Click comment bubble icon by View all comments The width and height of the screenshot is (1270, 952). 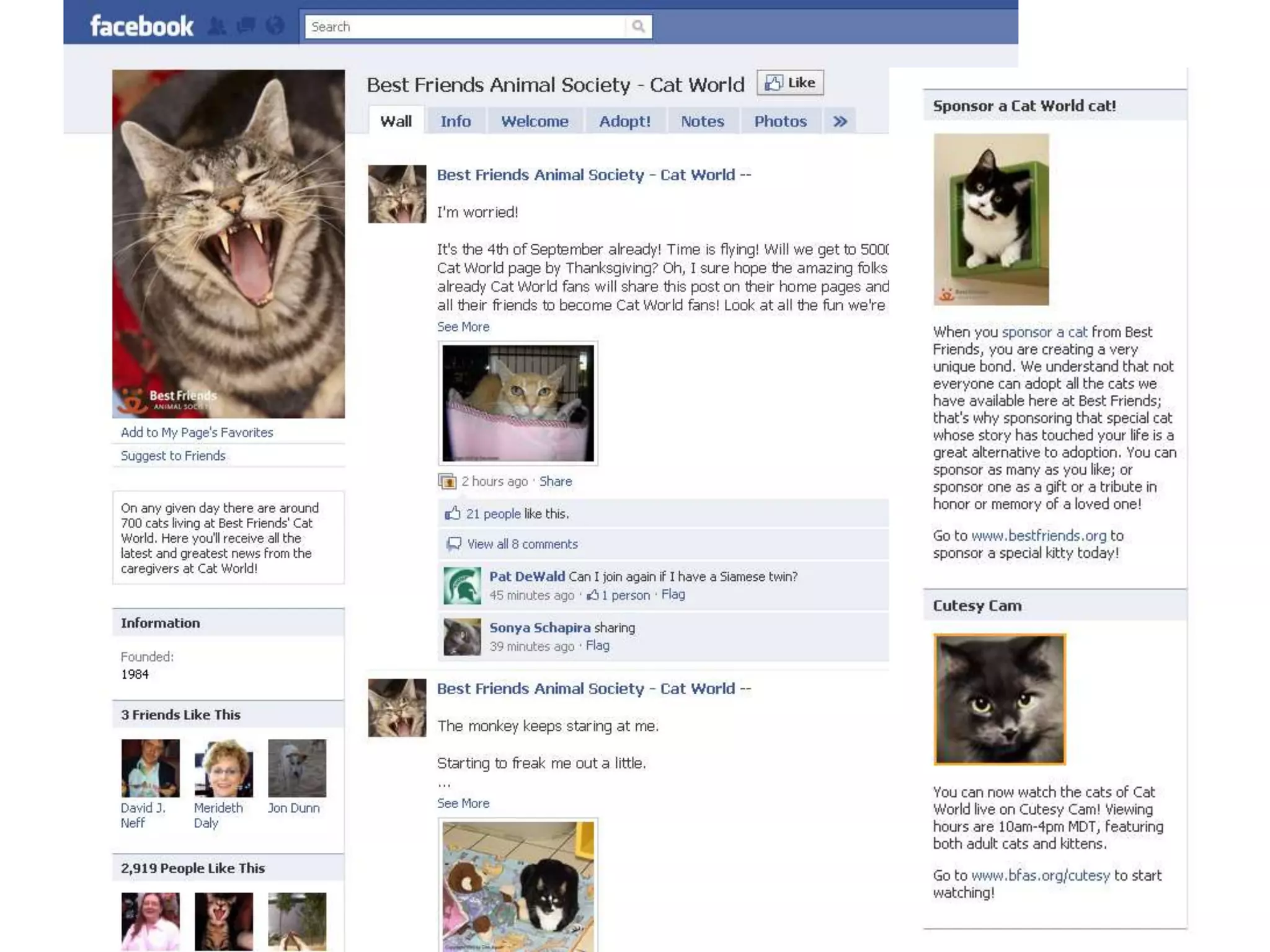(454, 544)
